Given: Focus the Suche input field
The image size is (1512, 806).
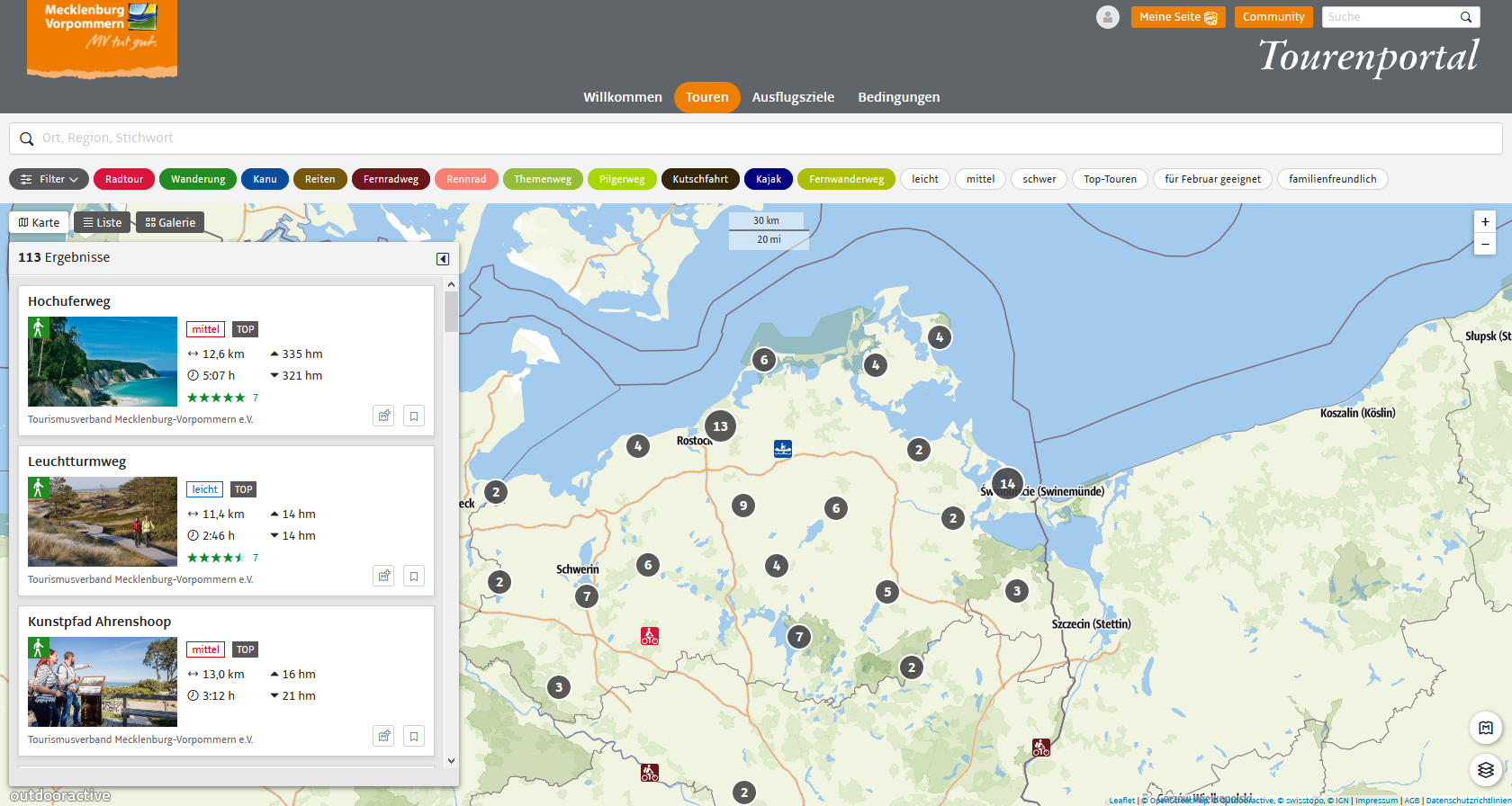Looking at the screenshot, I should pyautogui.click(x=1390, y=17).
